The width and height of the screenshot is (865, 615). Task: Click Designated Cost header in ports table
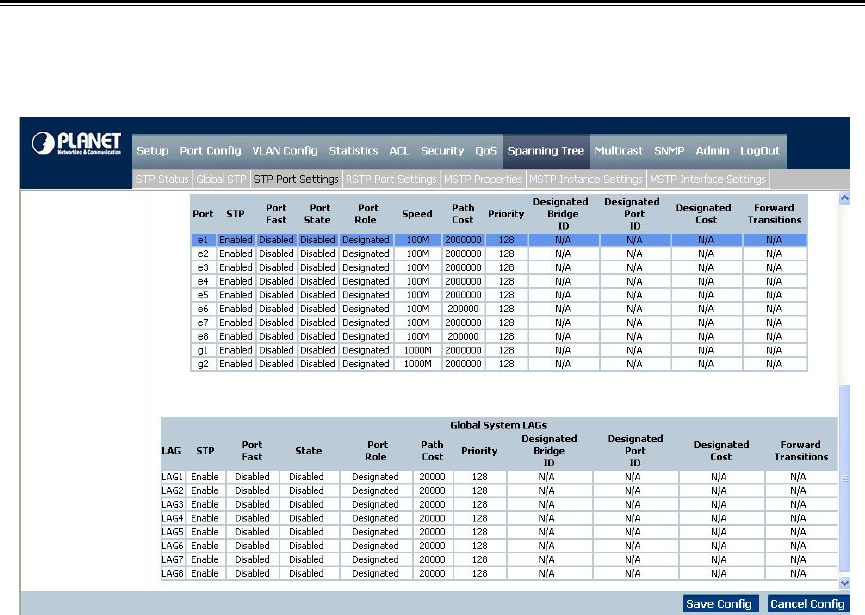[704, 214]
